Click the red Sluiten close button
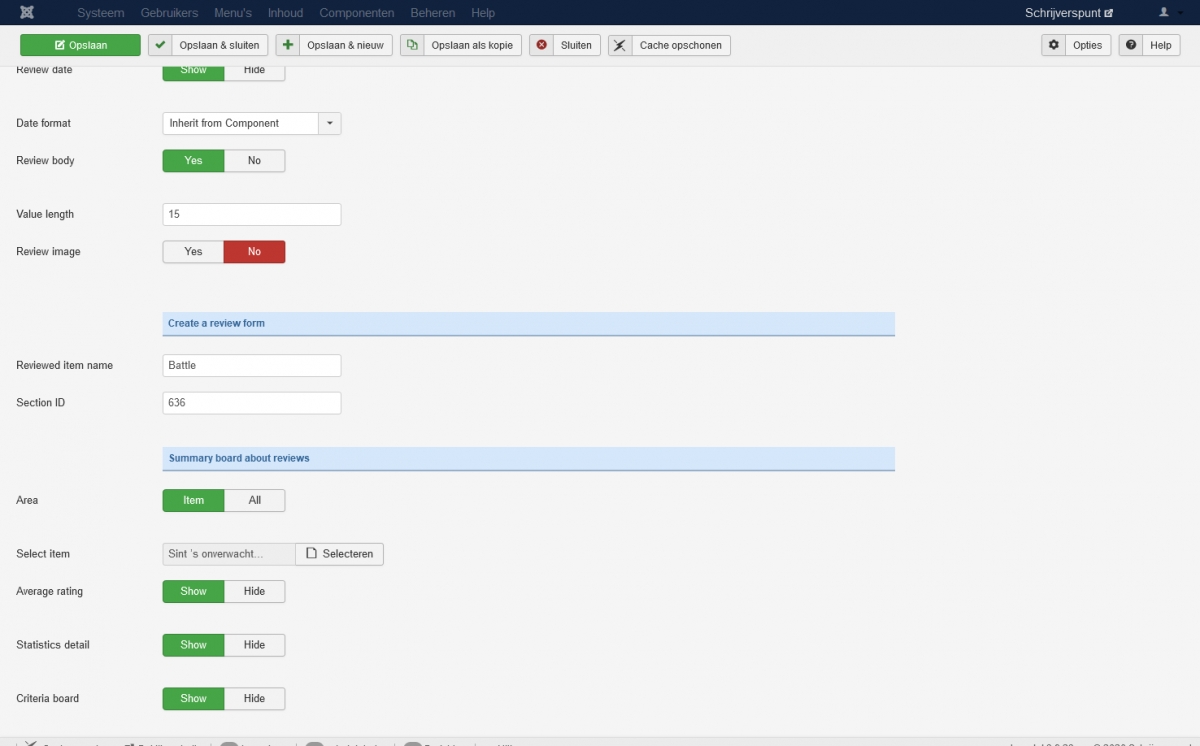This screenshot has width=1200, height=746. 565,45
